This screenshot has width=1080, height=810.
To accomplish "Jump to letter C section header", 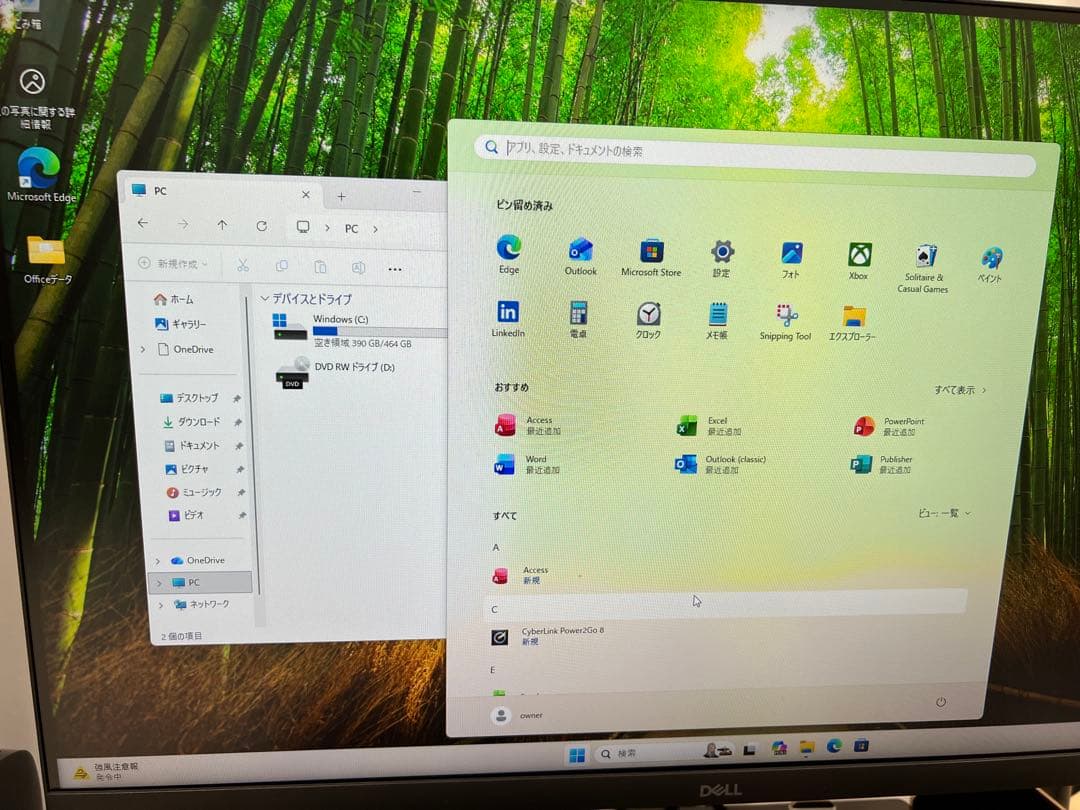I will (495, 609).
